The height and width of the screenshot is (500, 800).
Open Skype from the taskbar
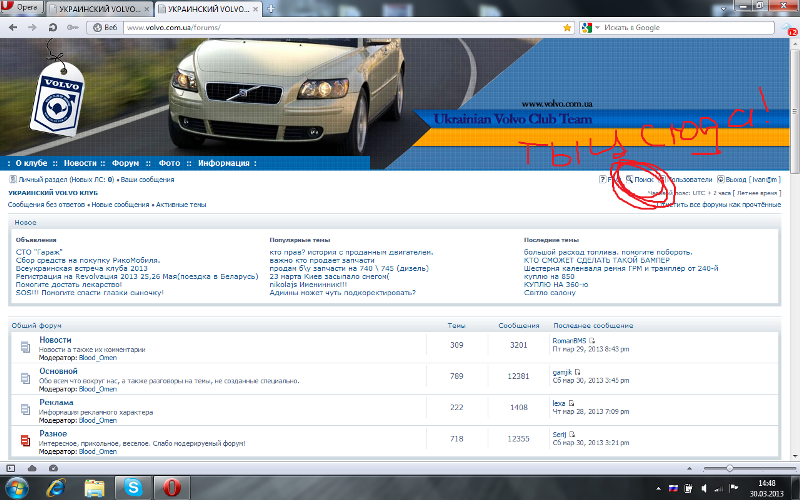coord(133,487)
